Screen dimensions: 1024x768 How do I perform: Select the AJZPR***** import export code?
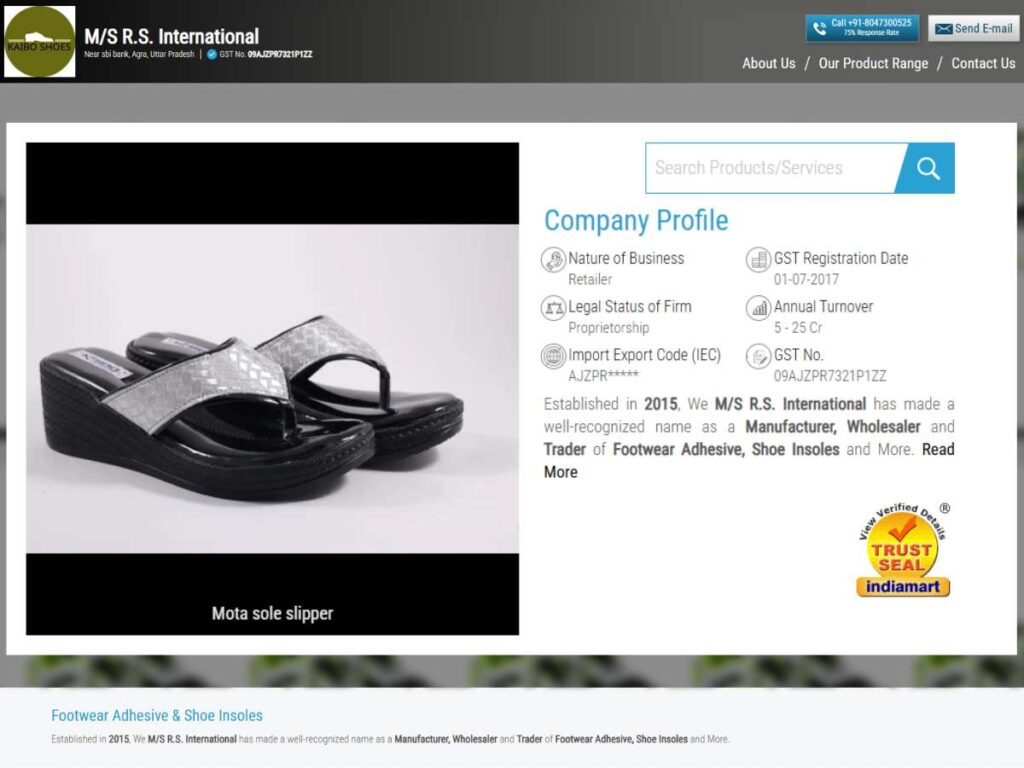pos(603,376)
